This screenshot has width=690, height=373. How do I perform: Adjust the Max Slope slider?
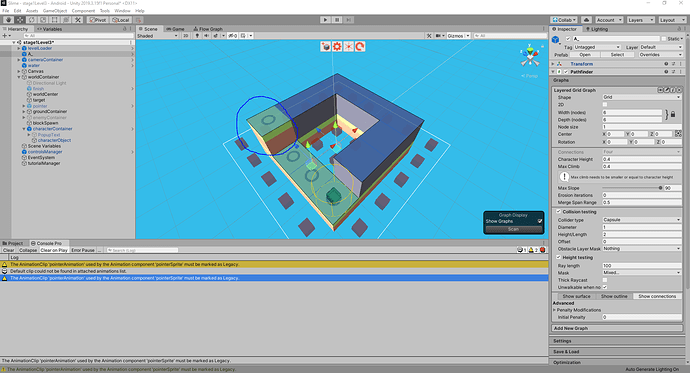coord(631,188)
